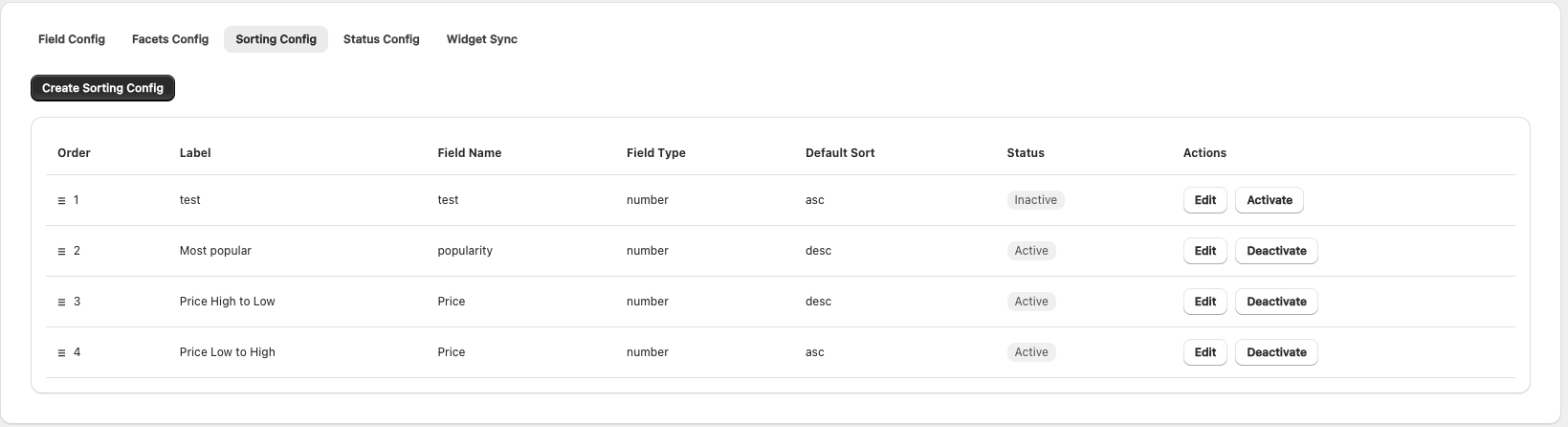Click the Label column header
The height and width of the screenshot is (427, 1568).
195,153
